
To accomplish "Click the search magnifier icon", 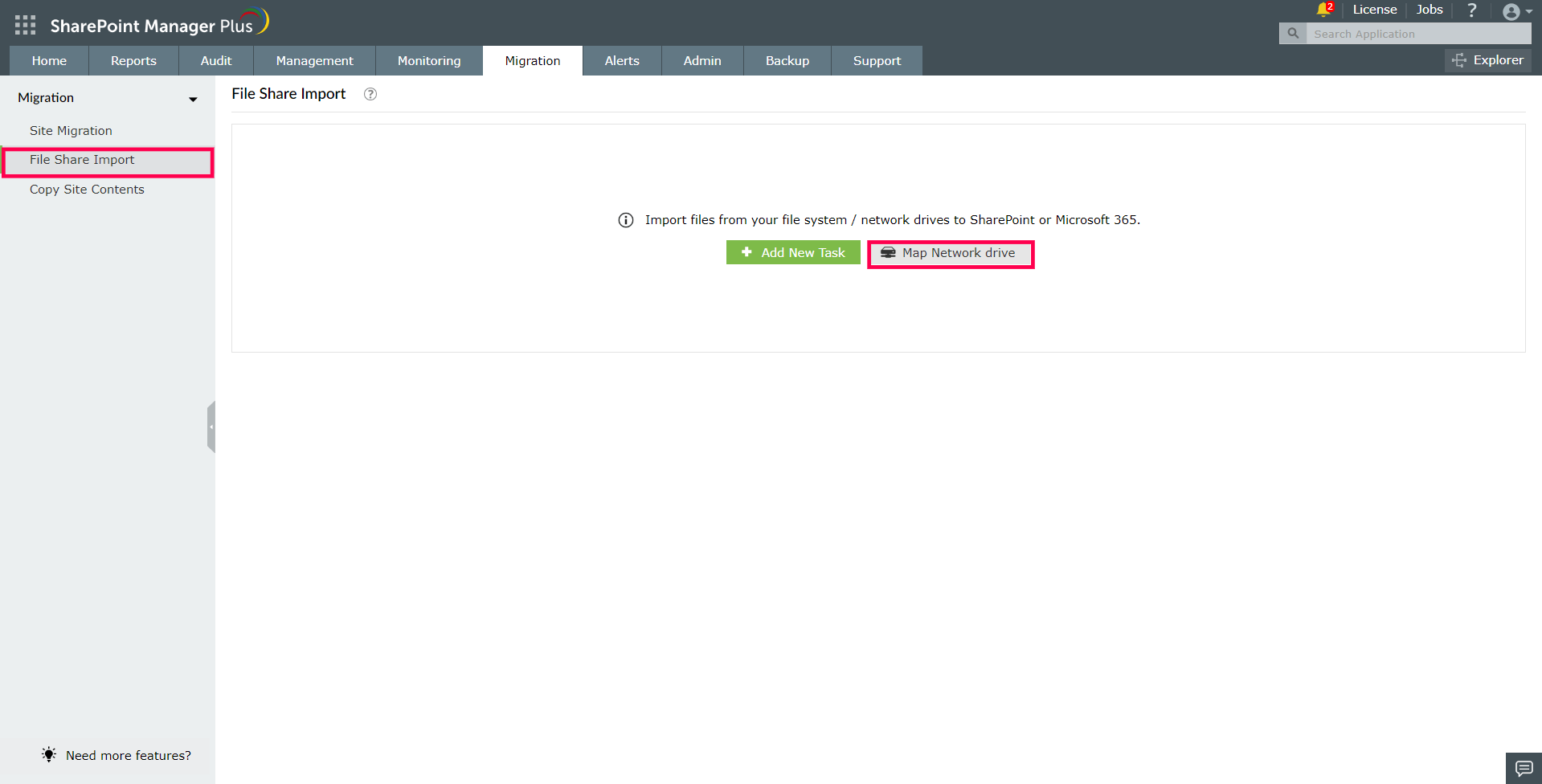I will 1292,34.
